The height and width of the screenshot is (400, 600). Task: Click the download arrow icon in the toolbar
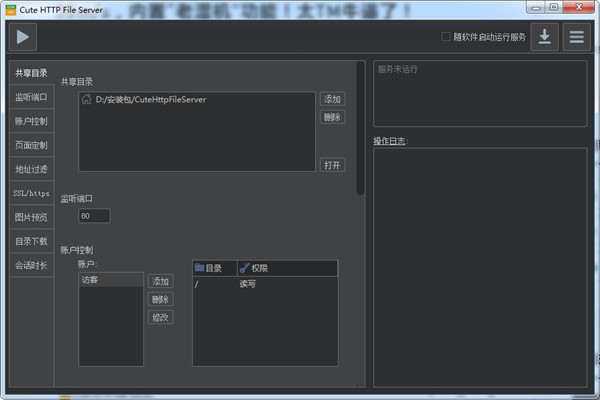[544, 37]
